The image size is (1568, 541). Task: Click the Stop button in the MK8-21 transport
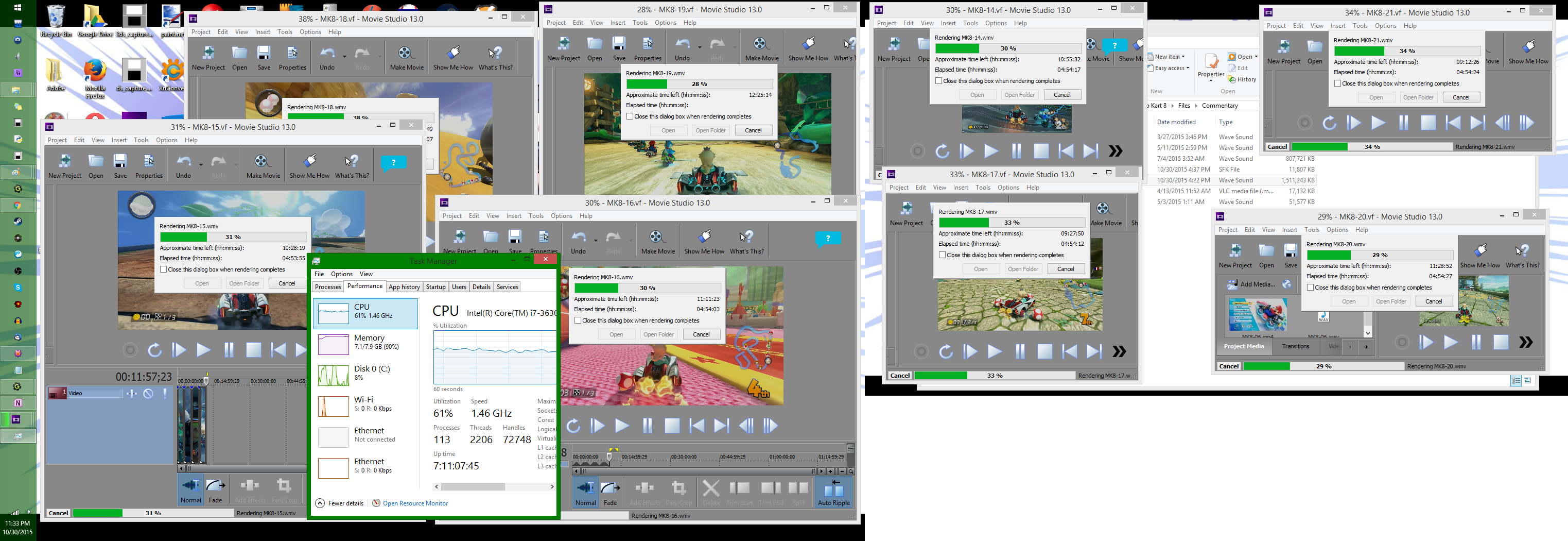pyautogui.click(x=1428, y=123)
